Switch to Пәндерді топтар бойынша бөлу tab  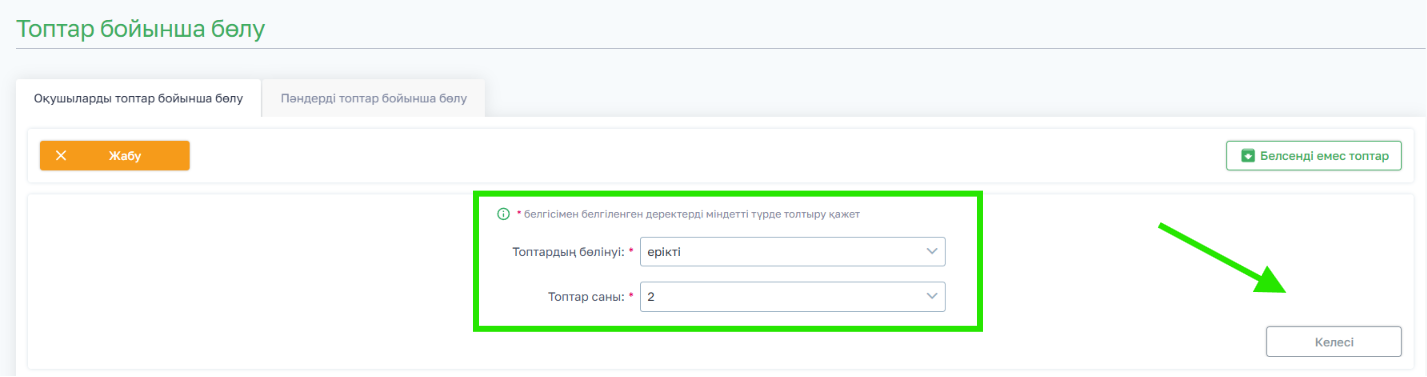(374, 99)
